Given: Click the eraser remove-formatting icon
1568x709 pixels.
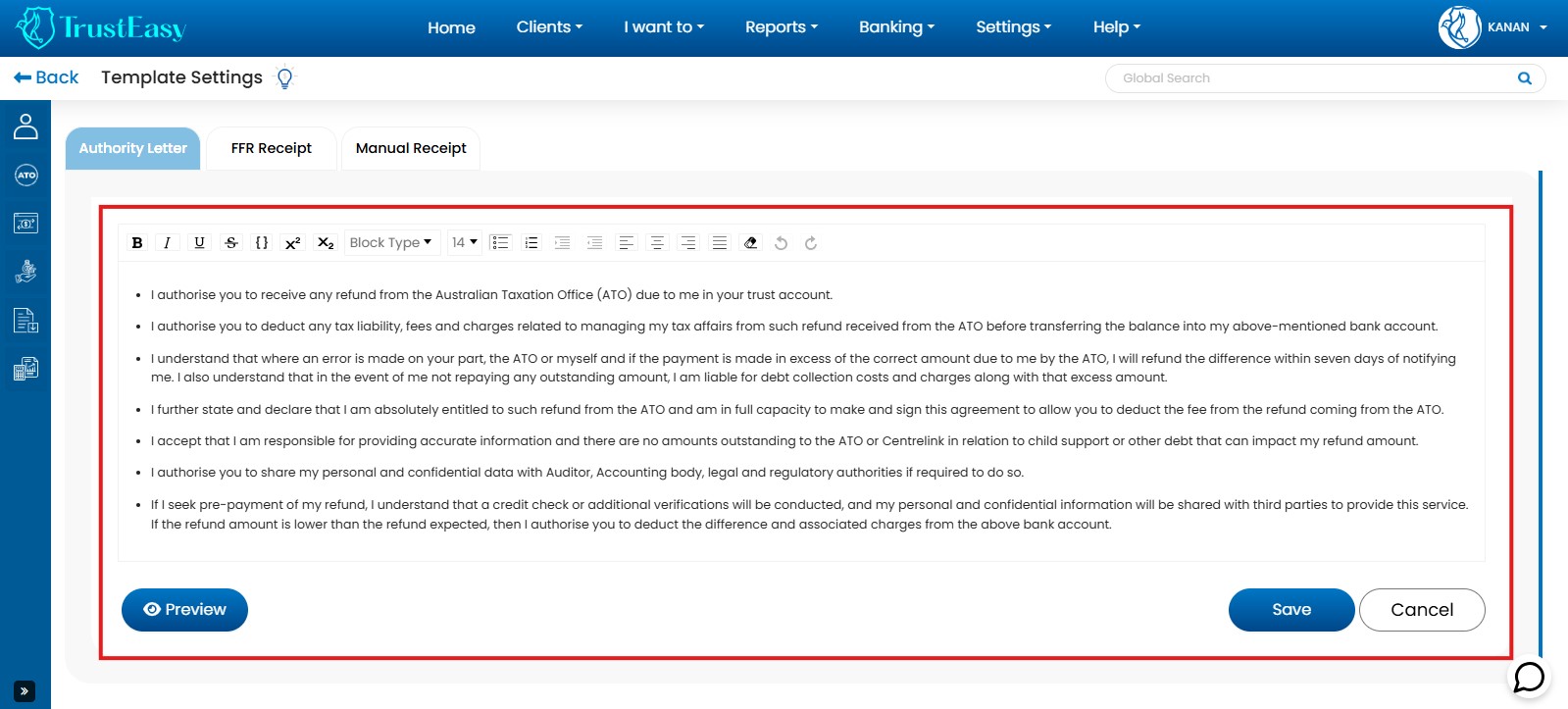Looking at the screenshot, I should tap(750, 243).
